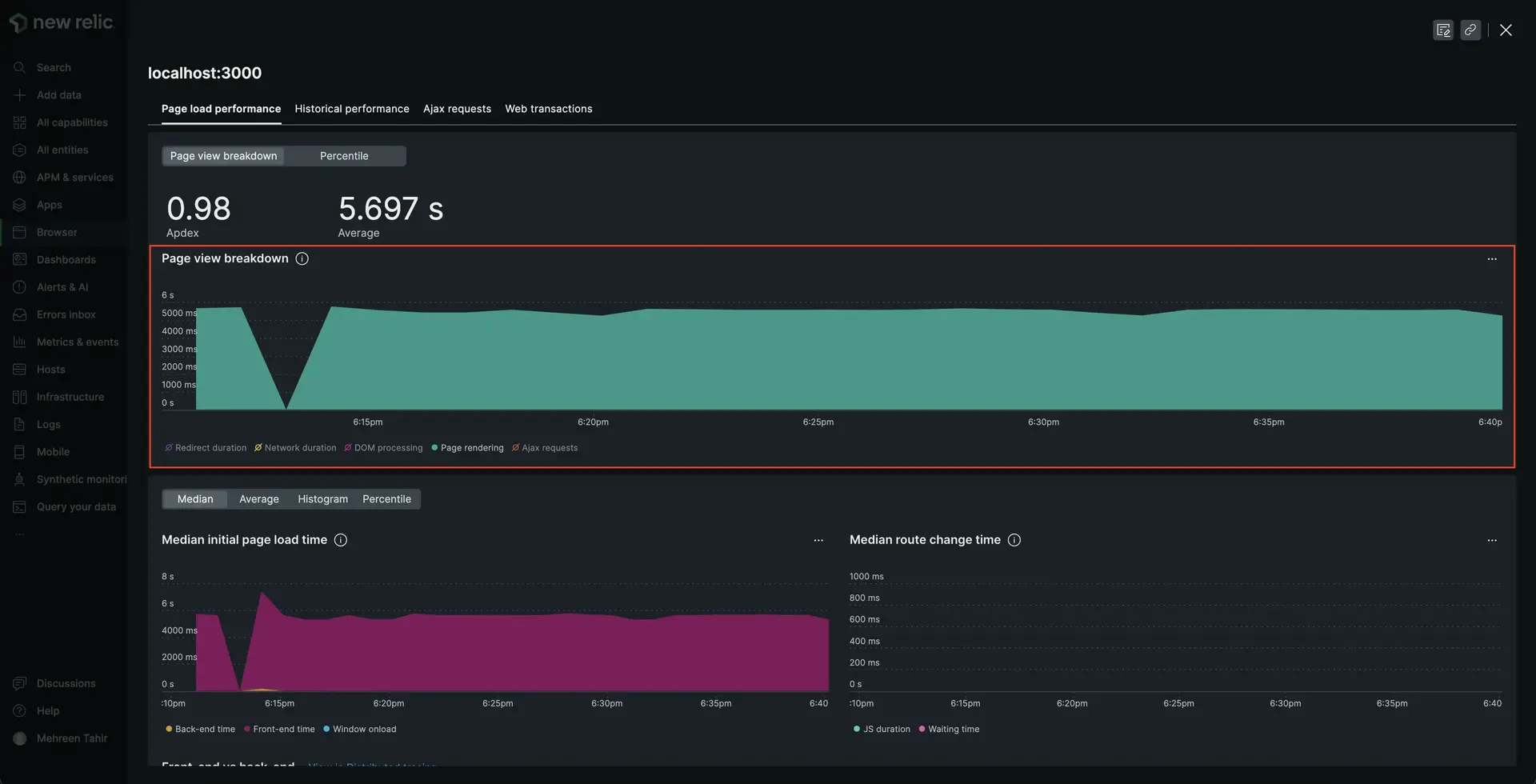Toggle Front-end time legend series
Image resolution: width=1536 pixels, height=784 pixels.
click(279, 730)
